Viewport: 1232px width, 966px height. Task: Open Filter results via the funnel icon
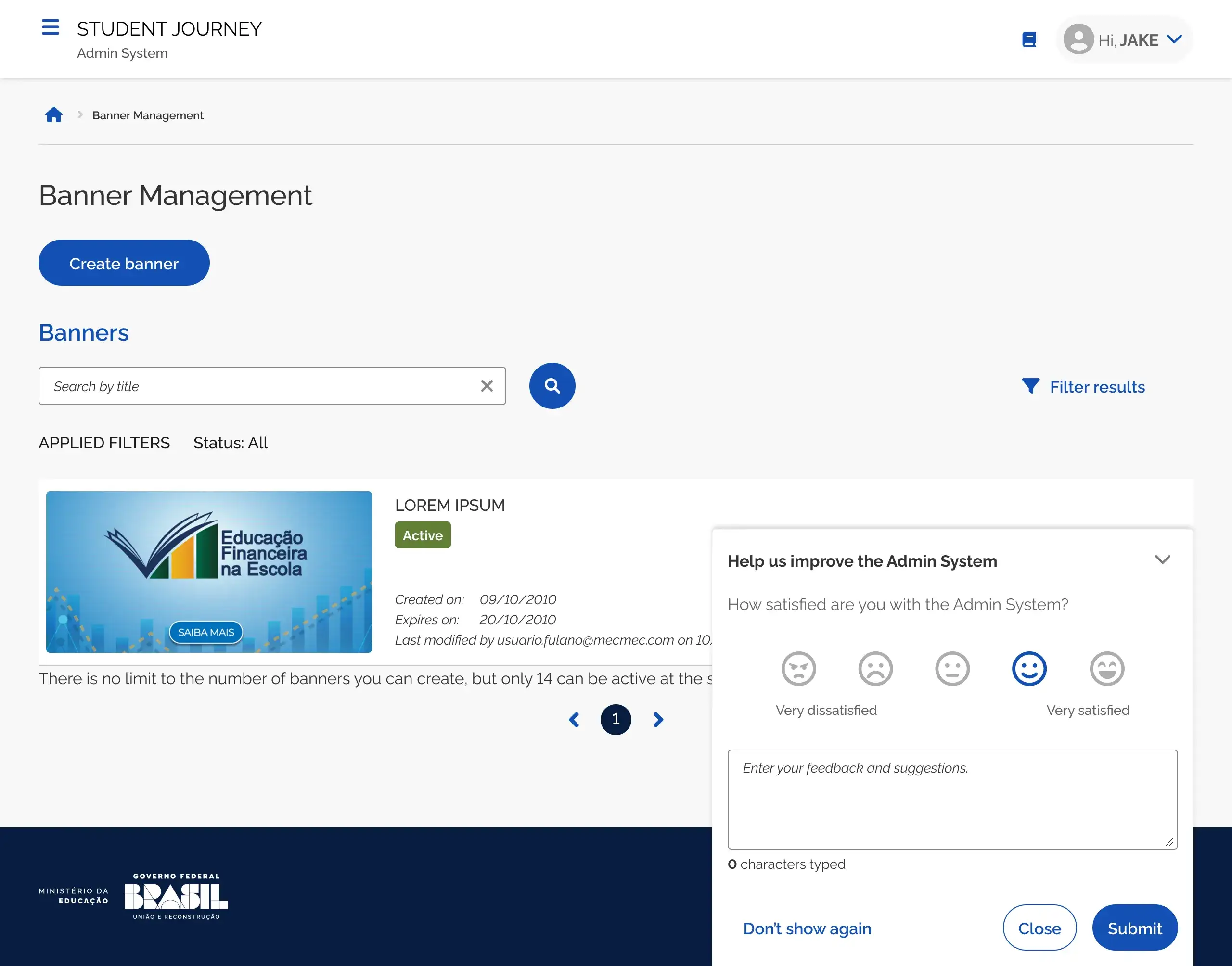(x=1031, y=386)
